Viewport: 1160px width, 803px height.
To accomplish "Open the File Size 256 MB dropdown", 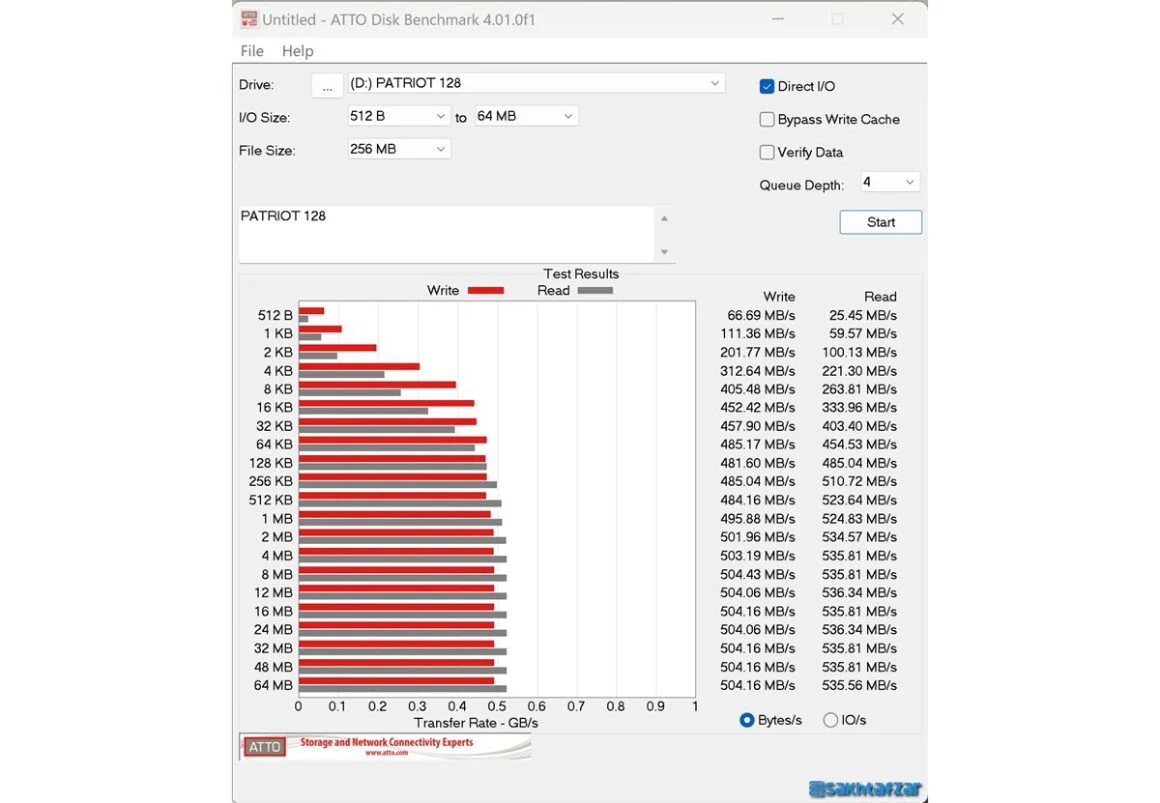I will coord(398,149).
